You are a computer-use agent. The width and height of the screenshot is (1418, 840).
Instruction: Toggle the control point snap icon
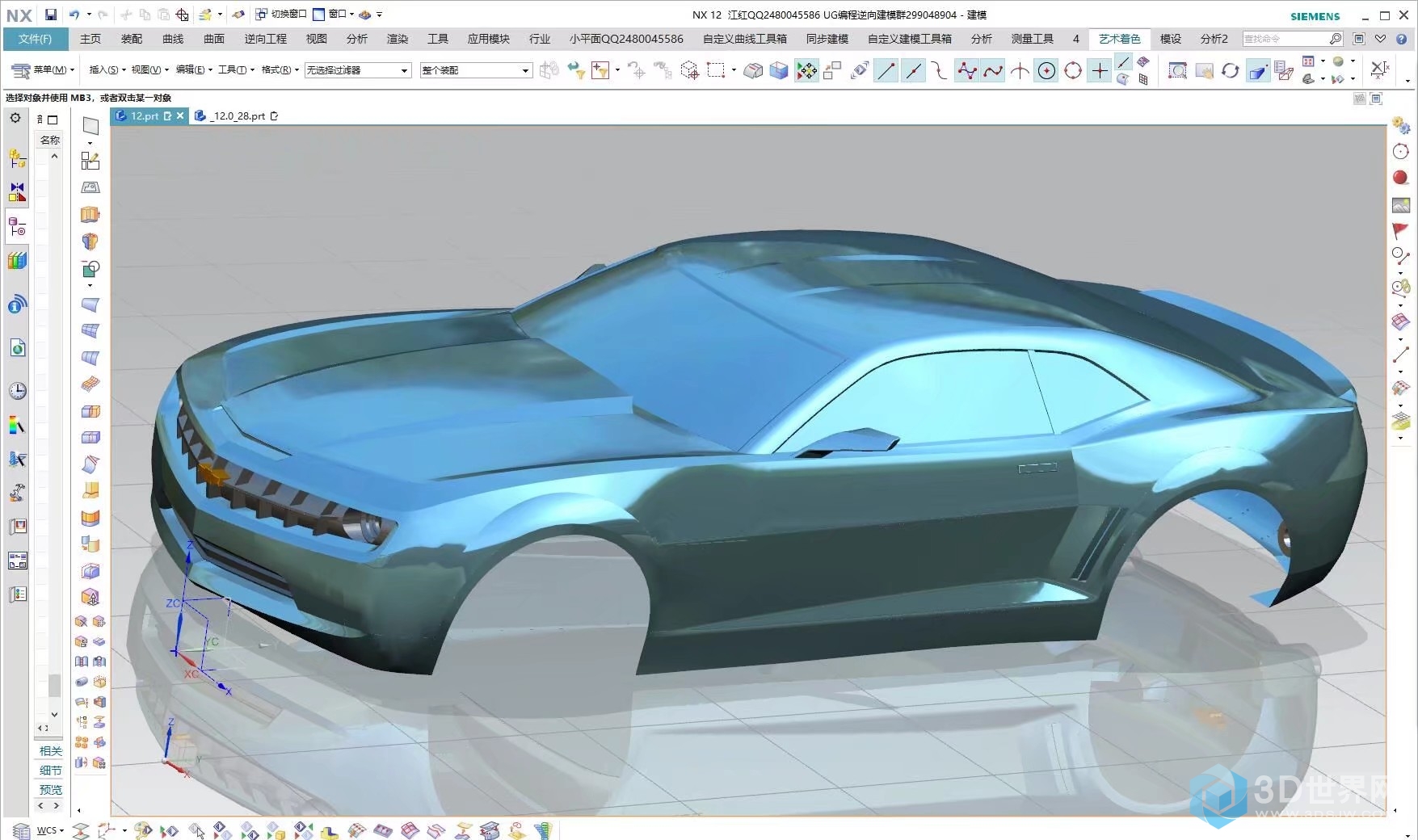(x=940, y=71)
